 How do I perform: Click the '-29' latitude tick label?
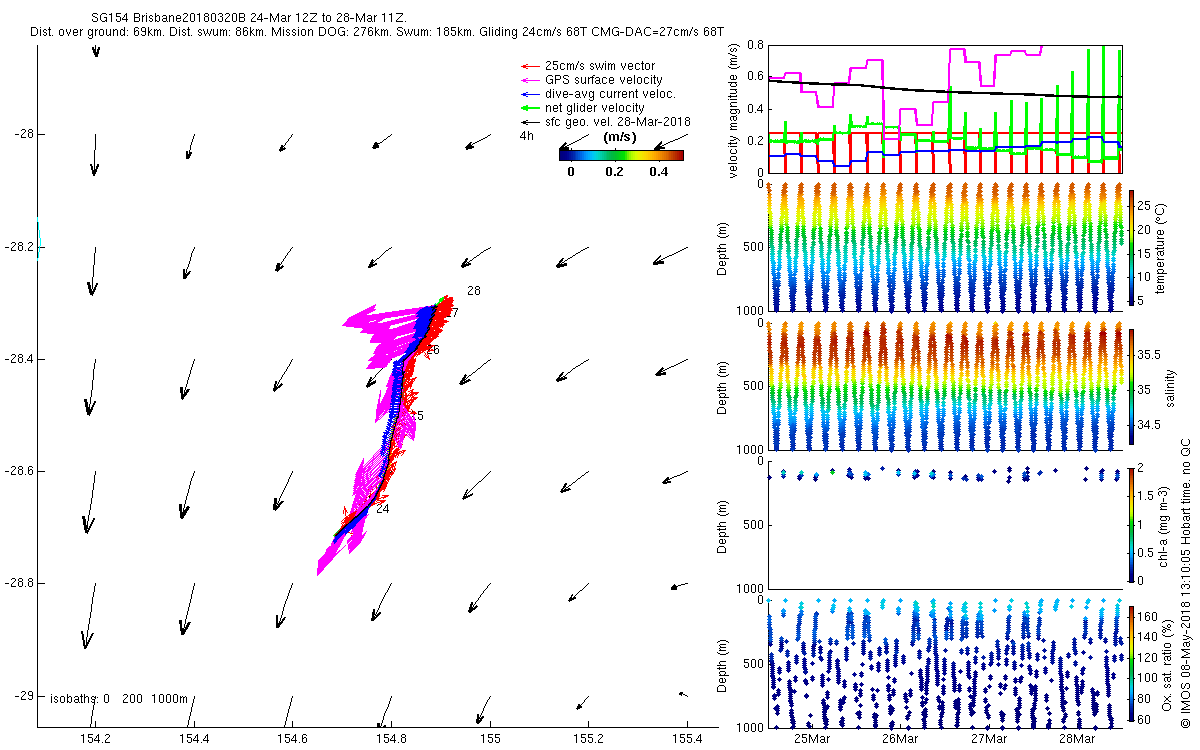(x=23, y=696)
